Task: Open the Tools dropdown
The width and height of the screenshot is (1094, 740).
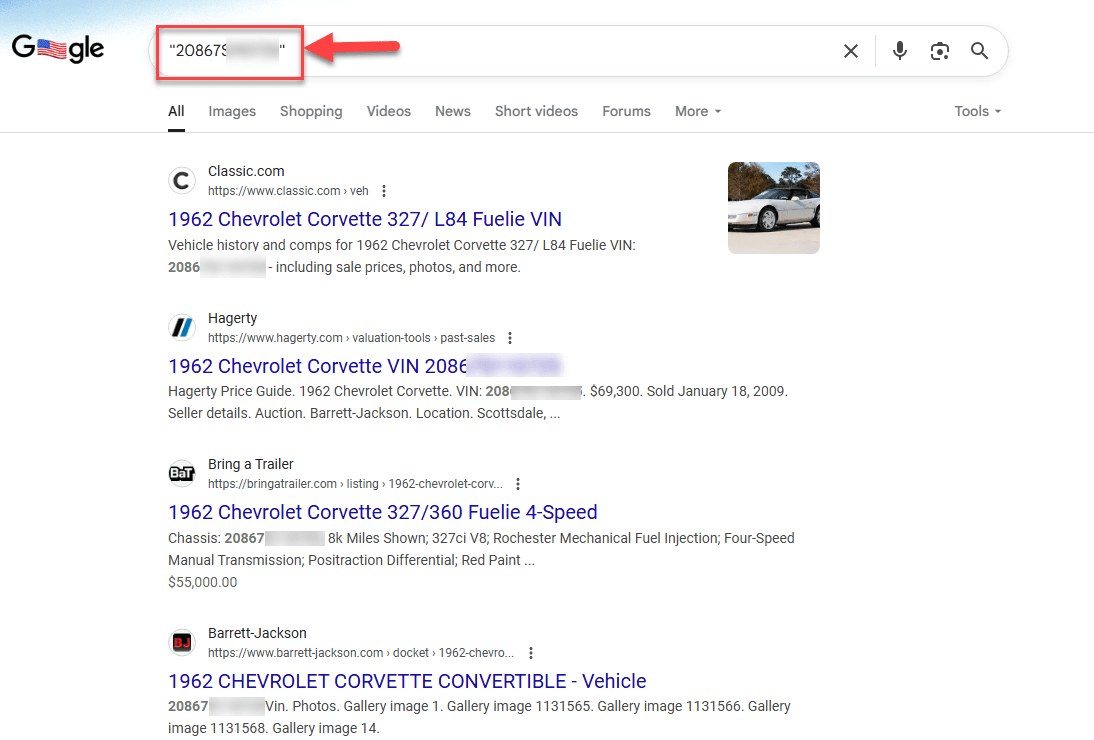Action: pos(977,112)
